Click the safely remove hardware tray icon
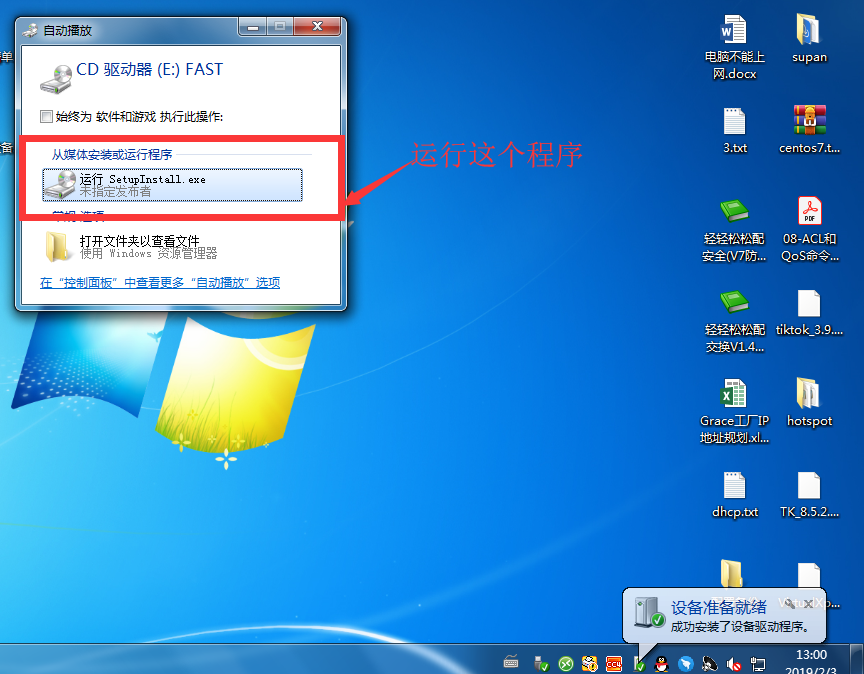 click(x=541, y=664)
